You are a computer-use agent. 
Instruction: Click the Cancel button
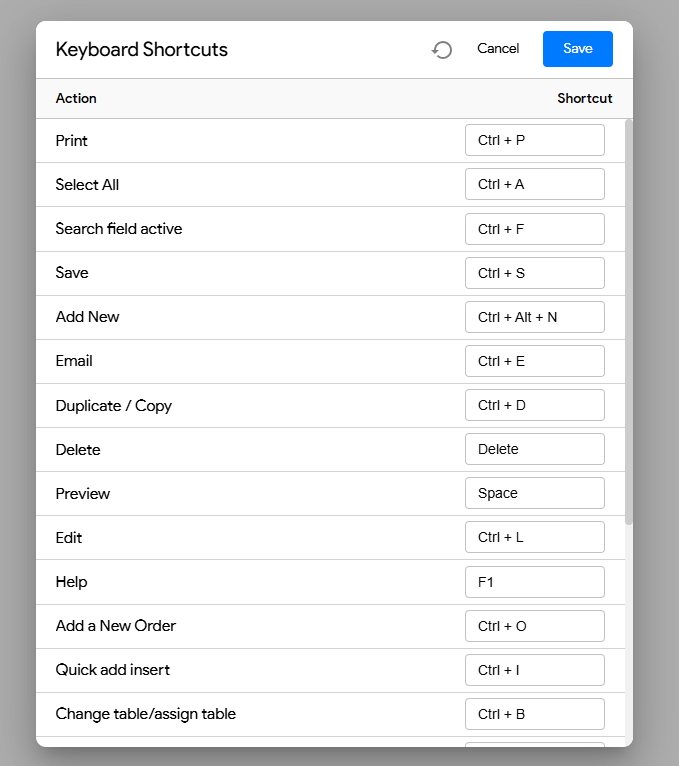click(x=498, y=48)
